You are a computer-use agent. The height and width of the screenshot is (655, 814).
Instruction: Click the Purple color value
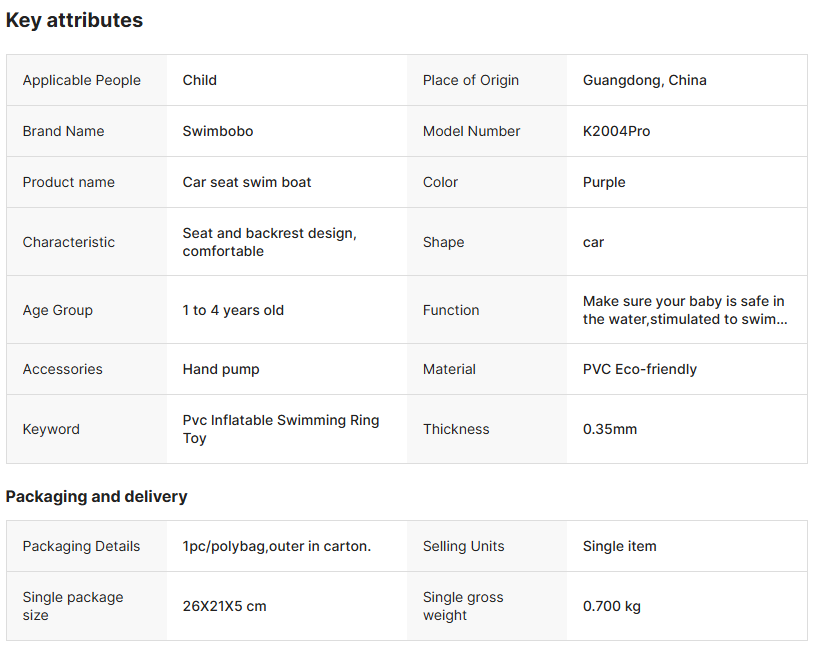(x=604, y=182)
